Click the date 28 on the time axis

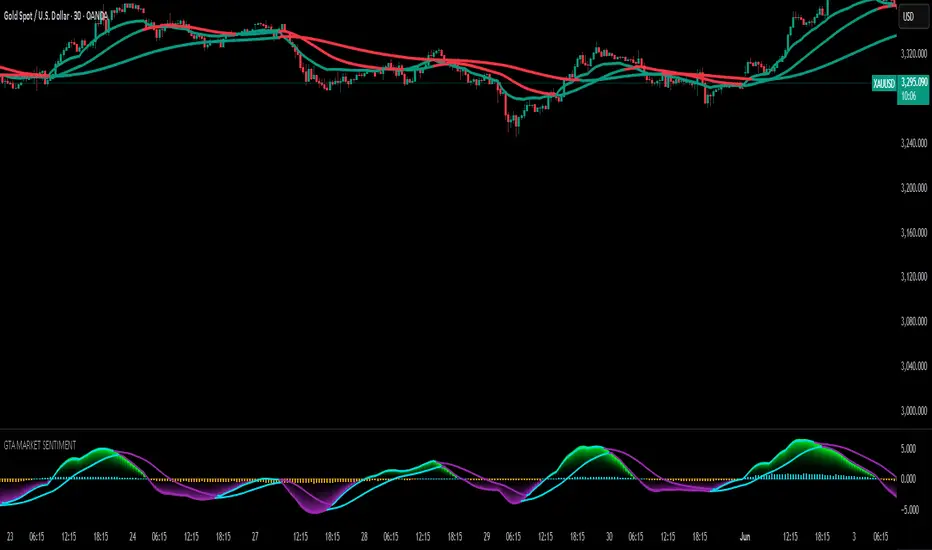[364, 537]
